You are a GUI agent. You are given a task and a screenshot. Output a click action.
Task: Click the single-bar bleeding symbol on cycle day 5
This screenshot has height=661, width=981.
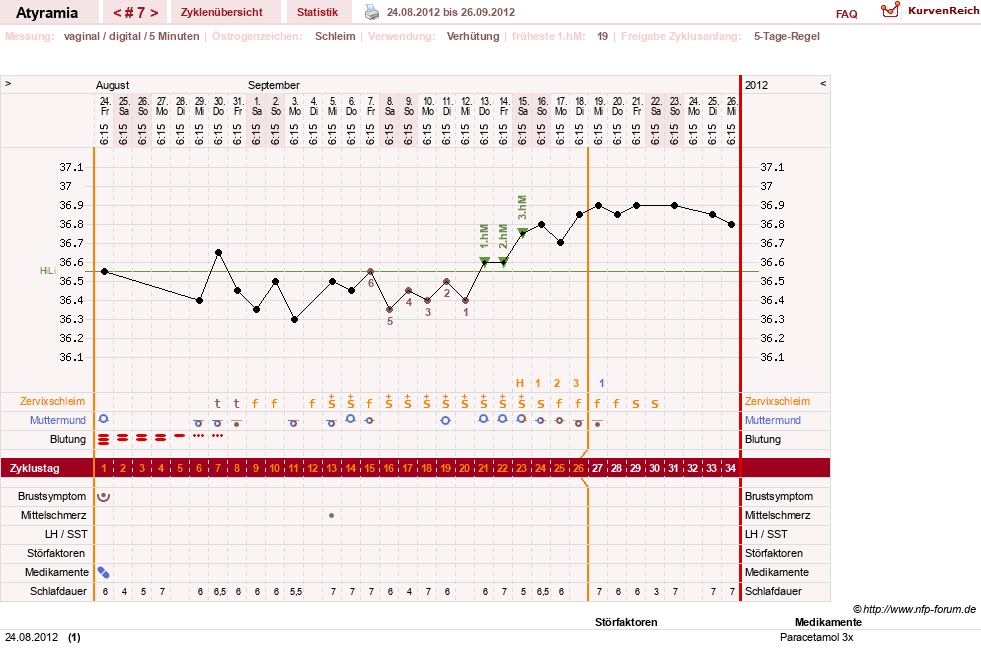pos(180,435)
